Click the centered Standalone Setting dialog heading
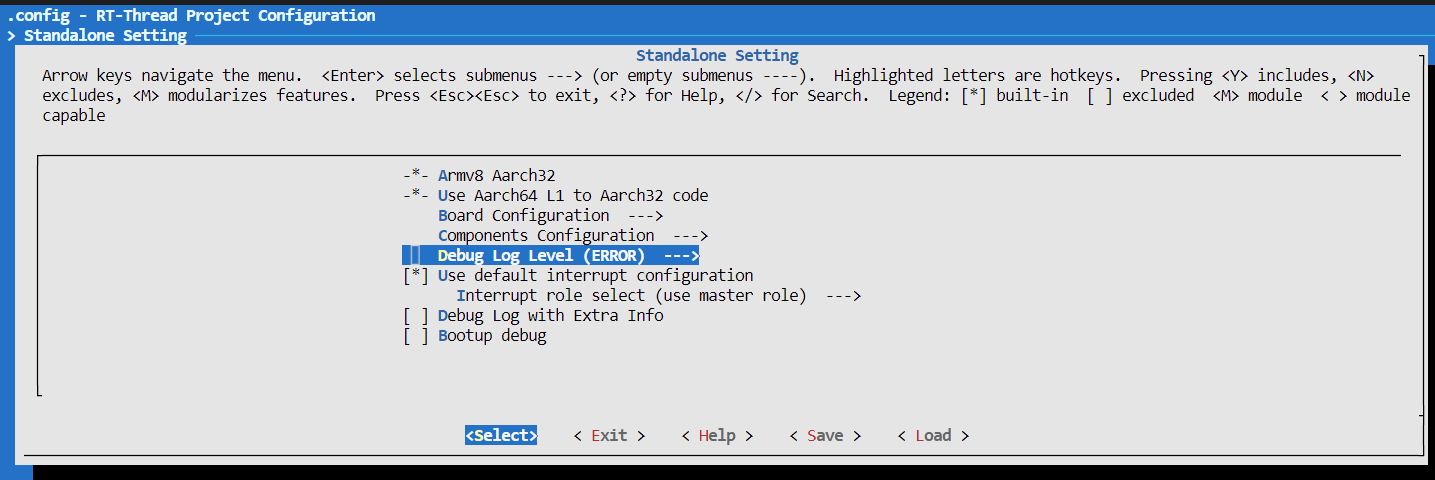 pos(717,56)
